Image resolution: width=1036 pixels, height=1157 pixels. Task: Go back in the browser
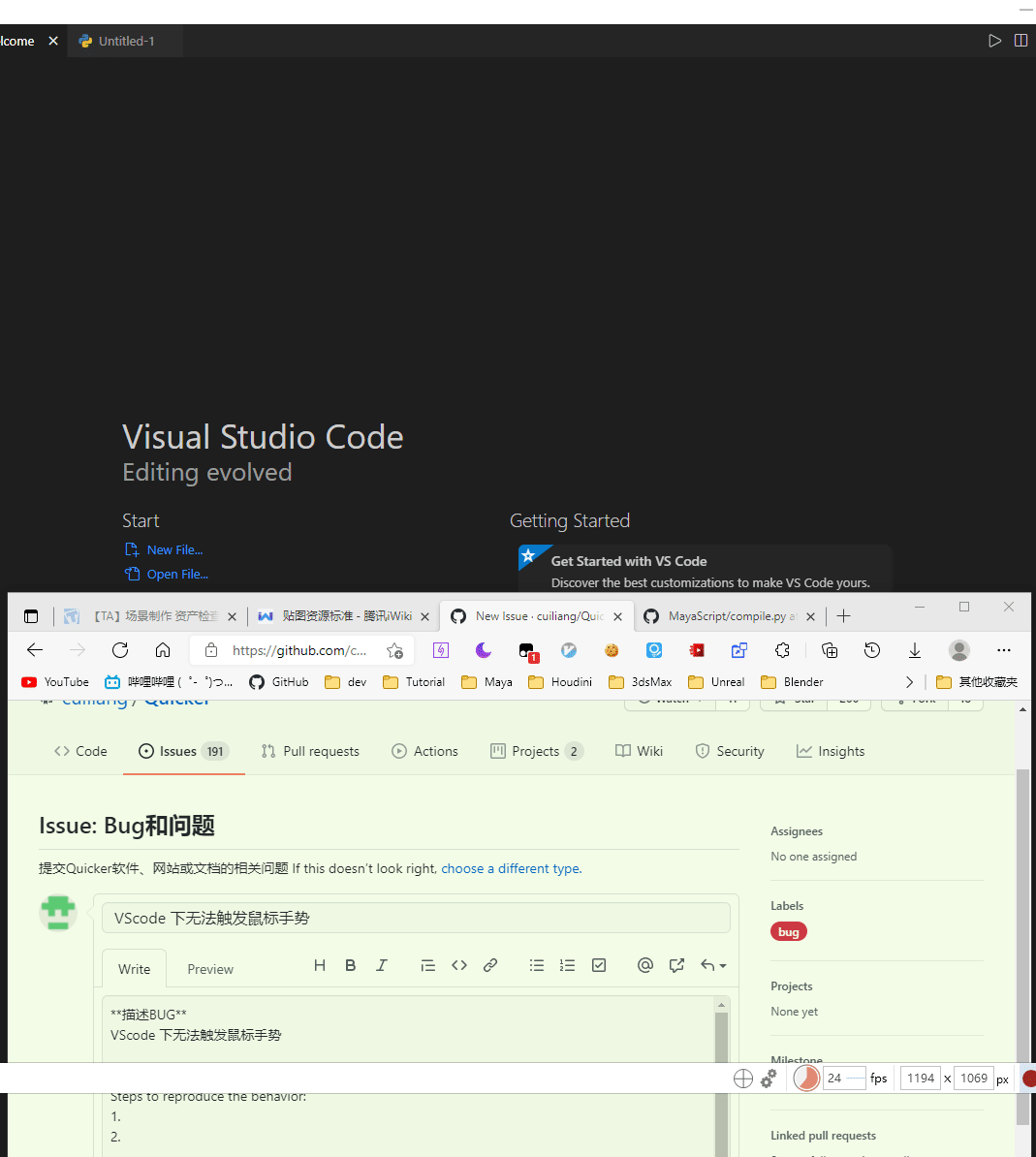(x=35, y=650)
